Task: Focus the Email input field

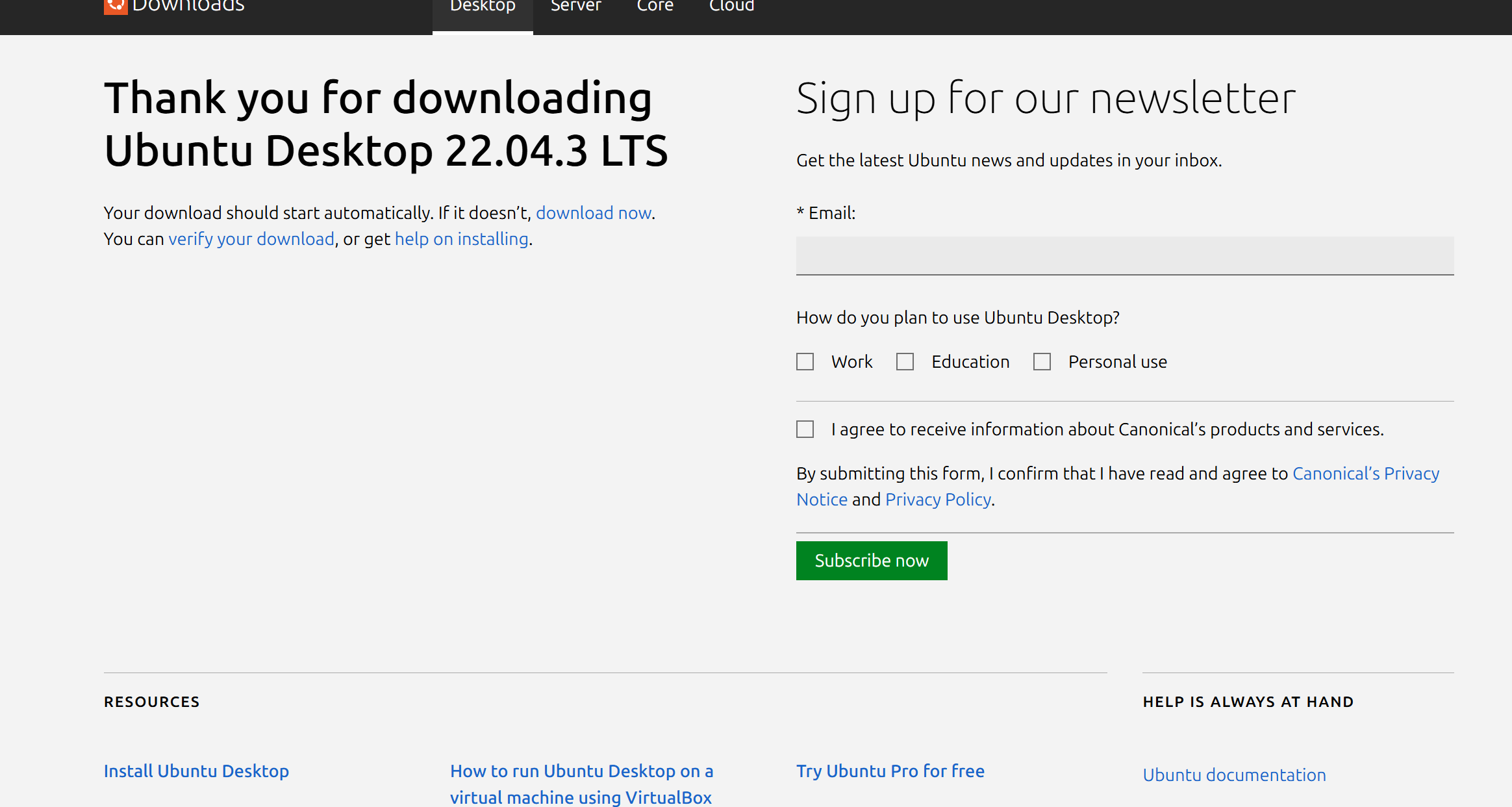Action: 1124,255
